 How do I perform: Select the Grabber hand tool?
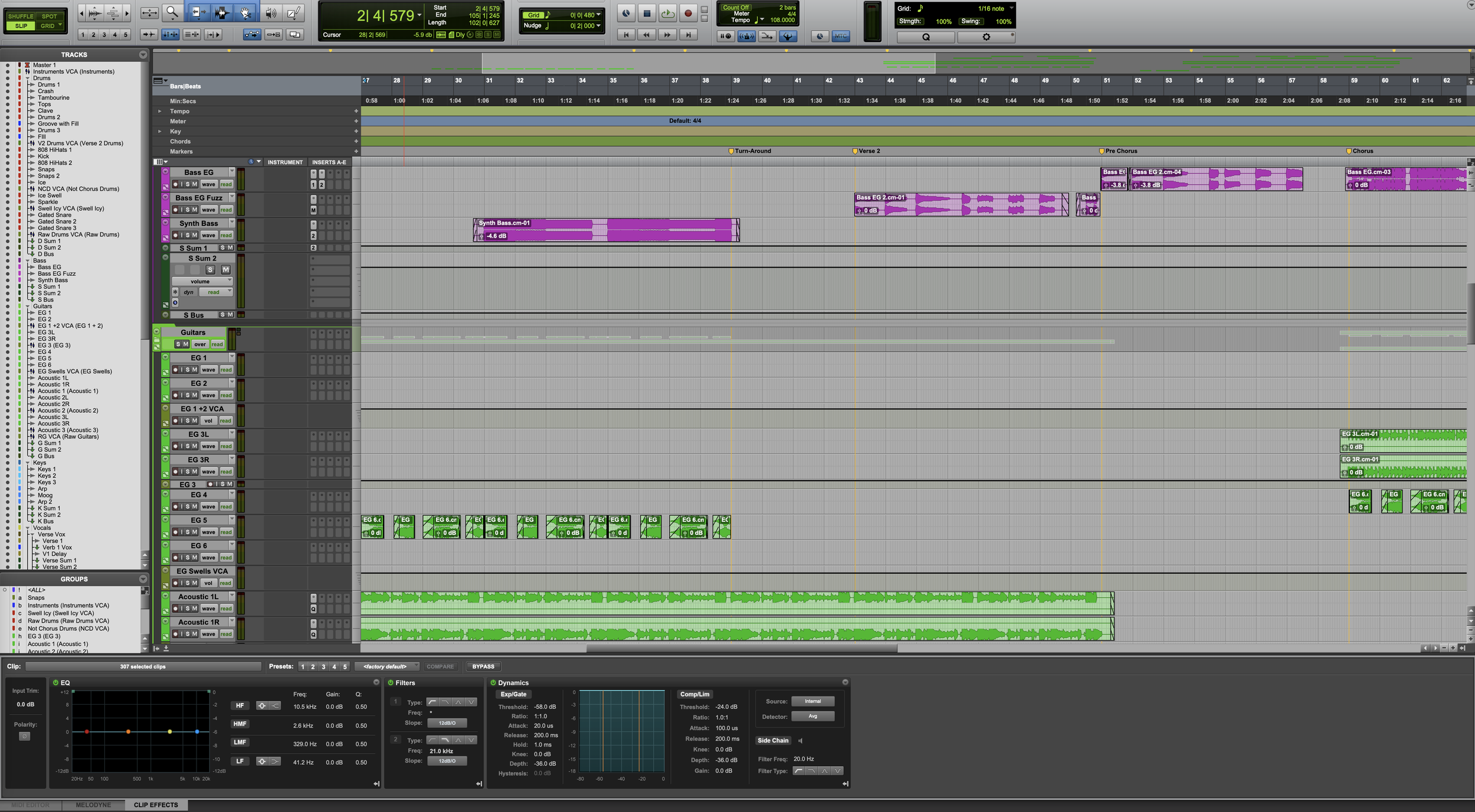(x=245, y=12)
